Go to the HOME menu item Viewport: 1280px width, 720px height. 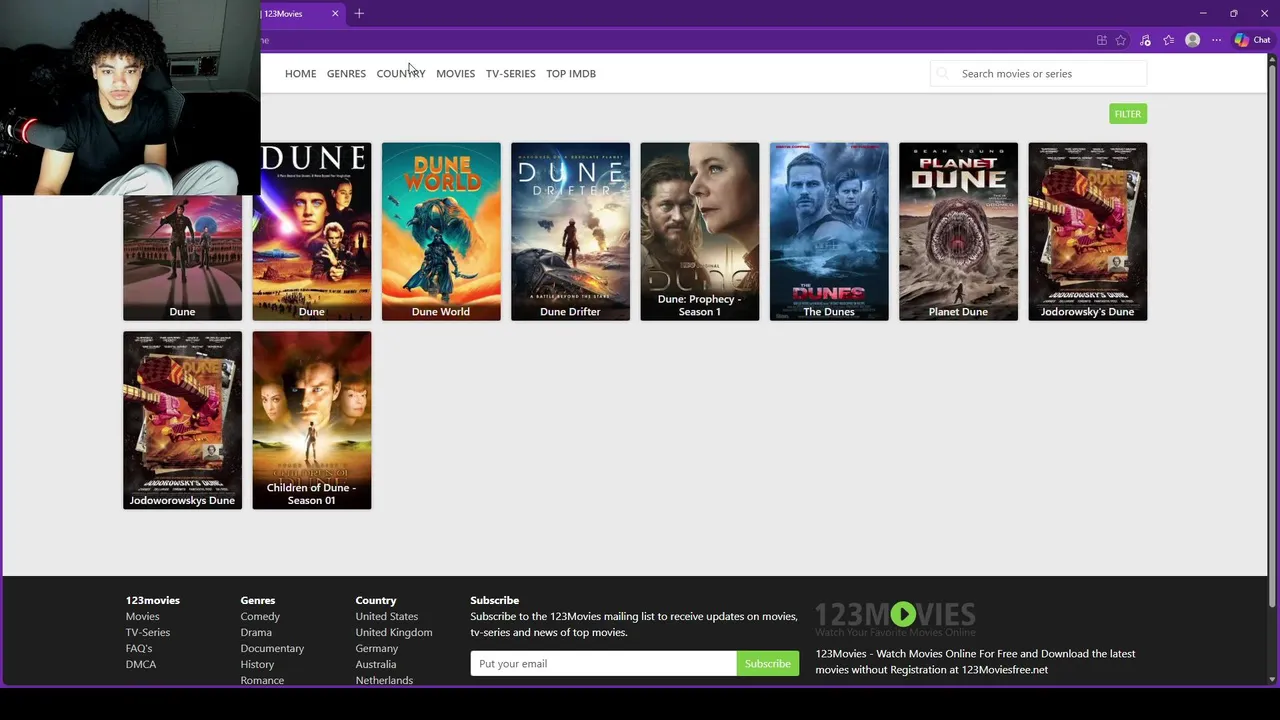(x=300, y=73)
